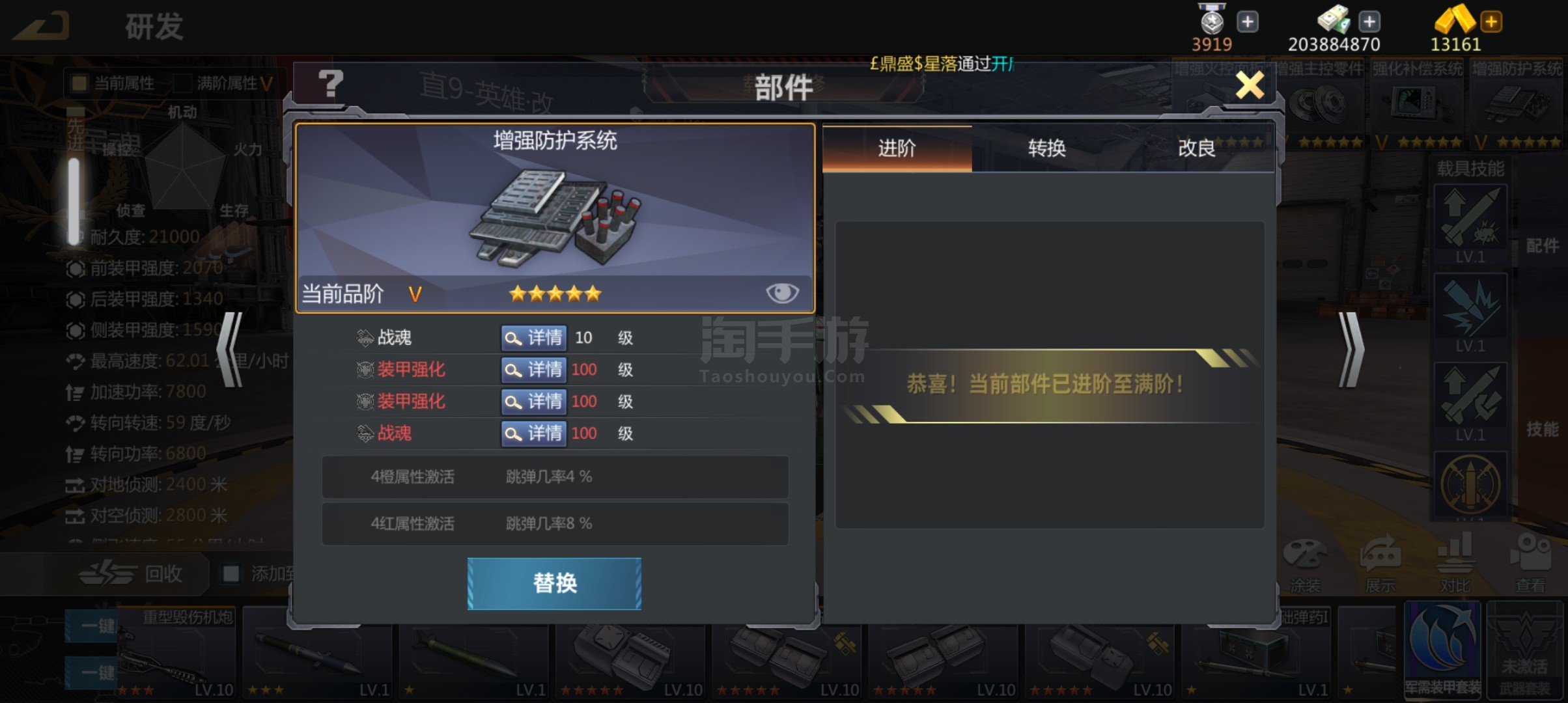Go to next part with right chevron
Viewport: 1568px width, 703px height.
(x=1351, y=350)
